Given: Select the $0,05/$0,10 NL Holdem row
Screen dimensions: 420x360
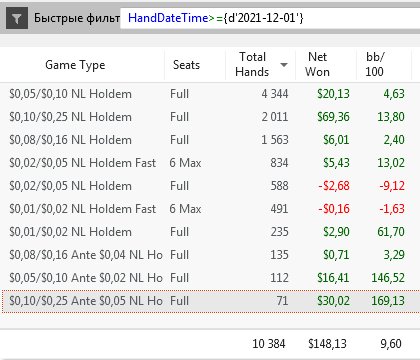Looking at the screenshot, I should click(210, 94).
